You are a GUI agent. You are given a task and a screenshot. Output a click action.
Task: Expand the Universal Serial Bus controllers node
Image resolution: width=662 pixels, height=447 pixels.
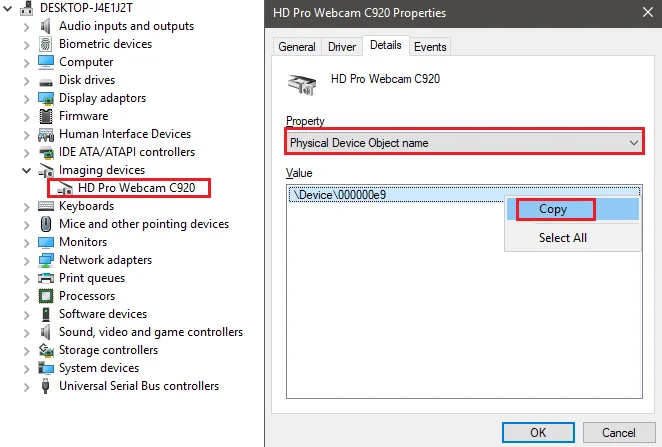click(x=27, y=387)
